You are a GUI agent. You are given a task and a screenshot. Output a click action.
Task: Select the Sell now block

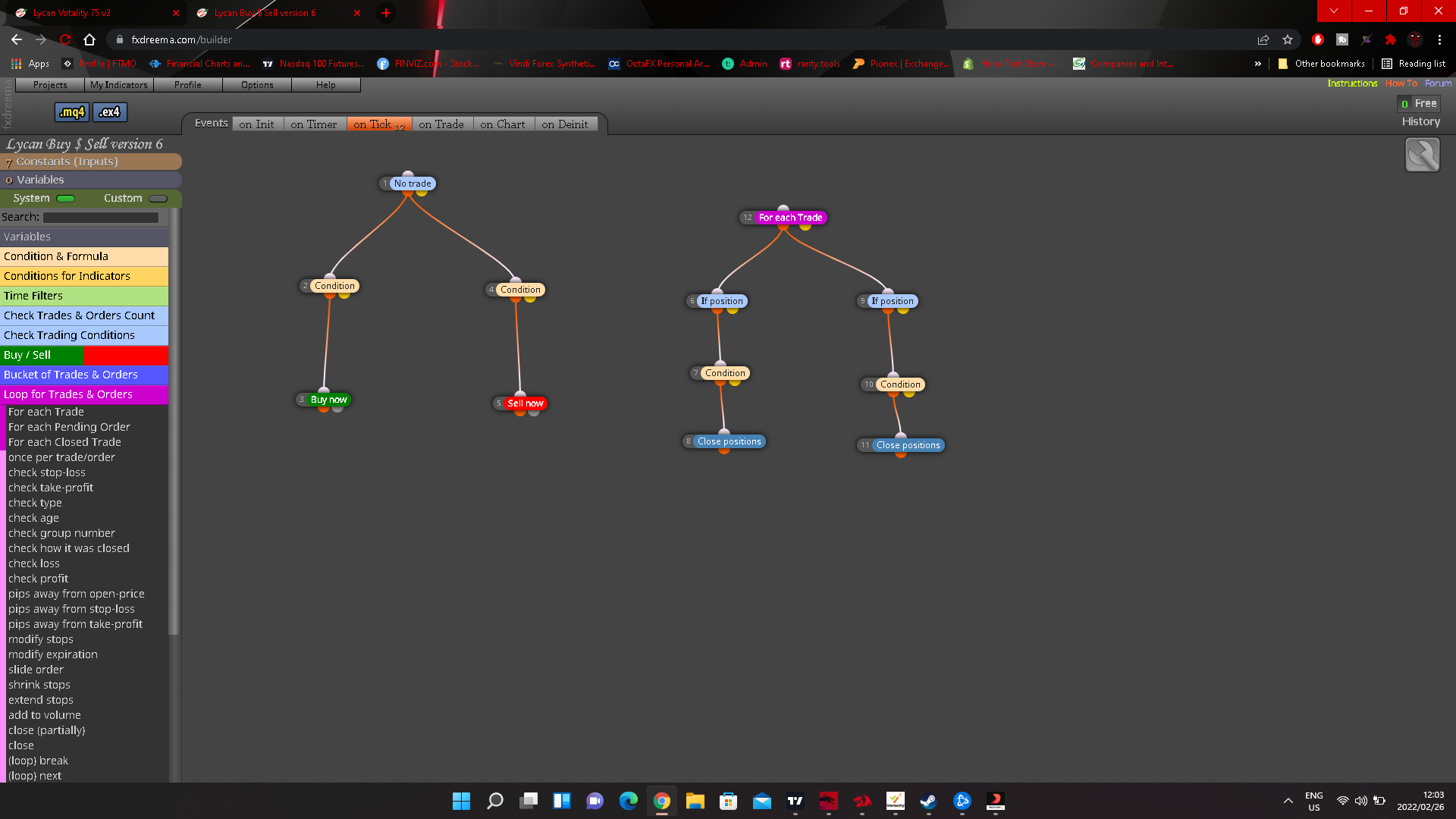pyautogui.click(x=525, y=403)
